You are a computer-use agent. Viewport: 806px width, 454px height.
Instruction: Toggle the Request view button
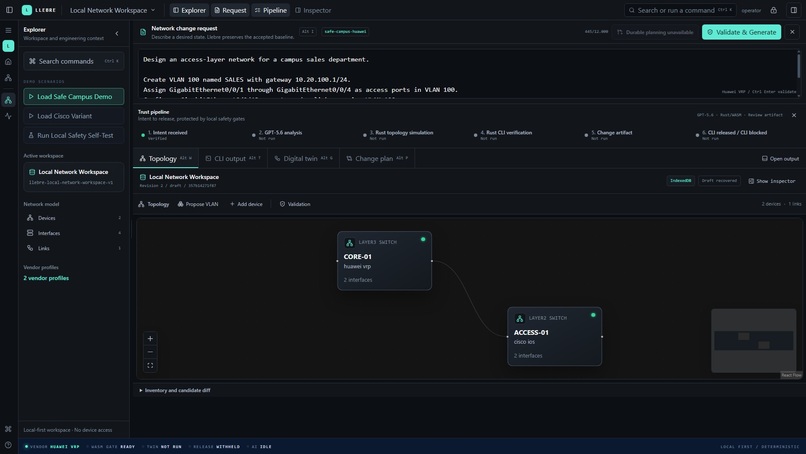(x=230, y=10)
